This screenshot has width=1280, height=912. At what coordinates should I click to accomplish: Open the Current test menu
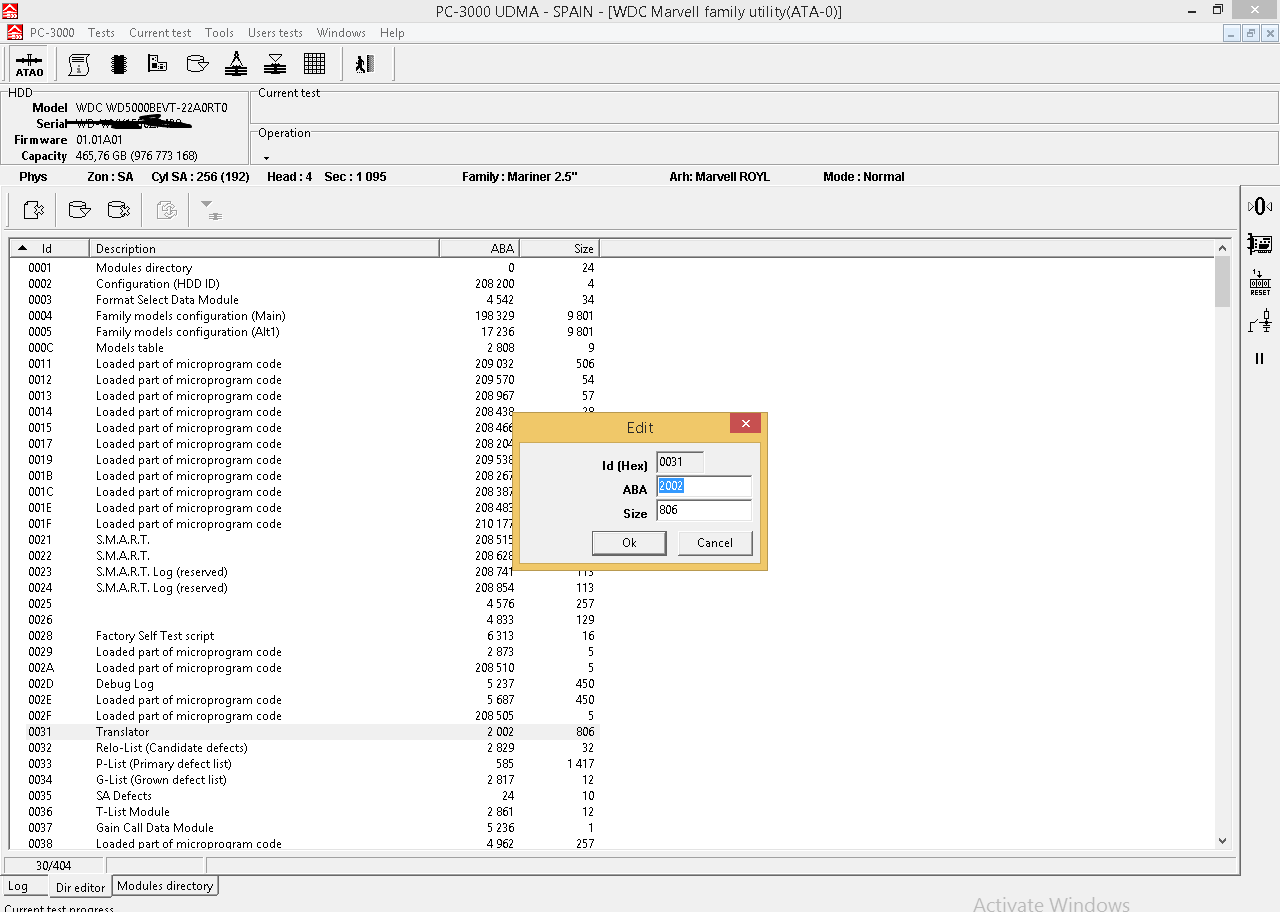(160, 33)
